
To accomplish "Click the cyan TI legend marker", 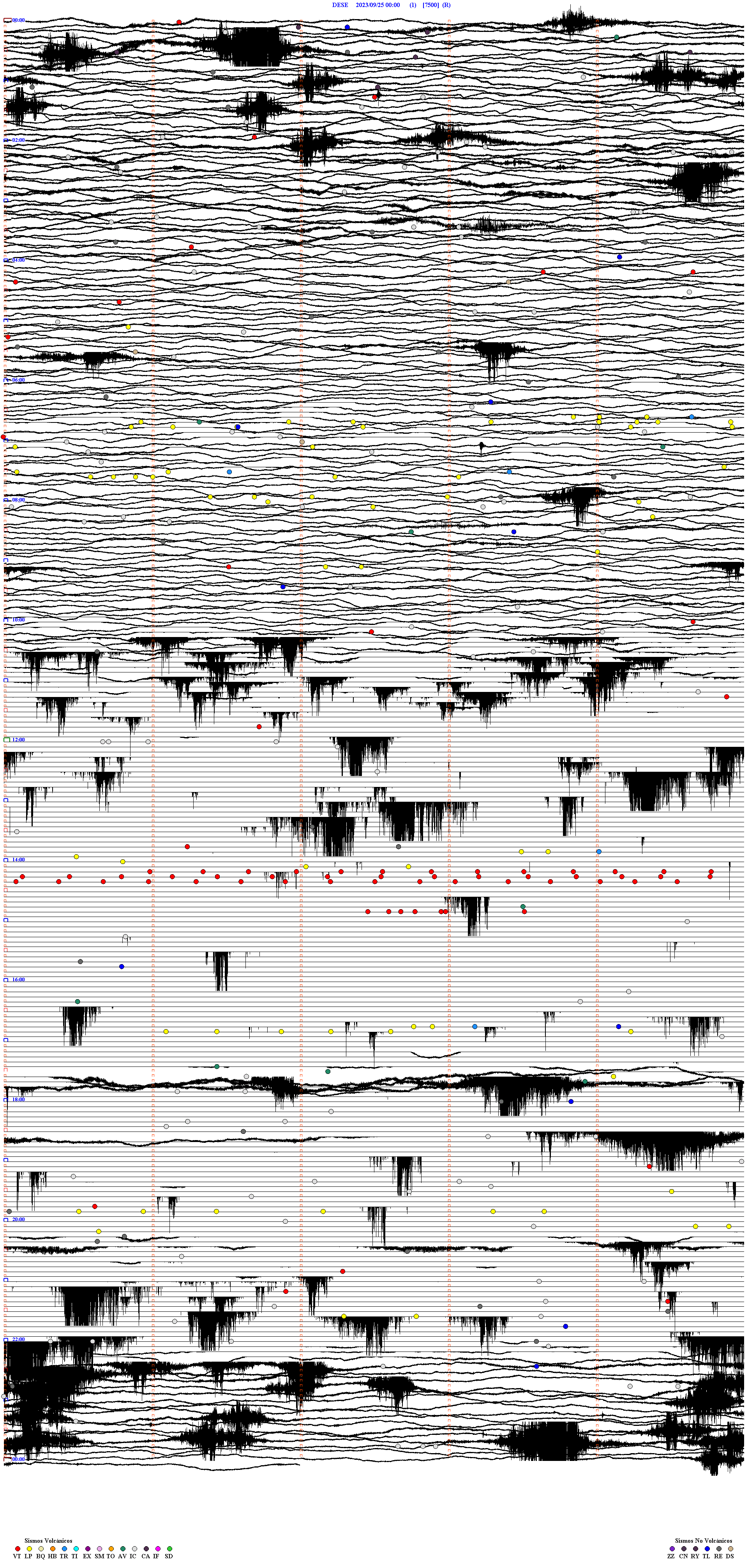I will click(76, 1549).
